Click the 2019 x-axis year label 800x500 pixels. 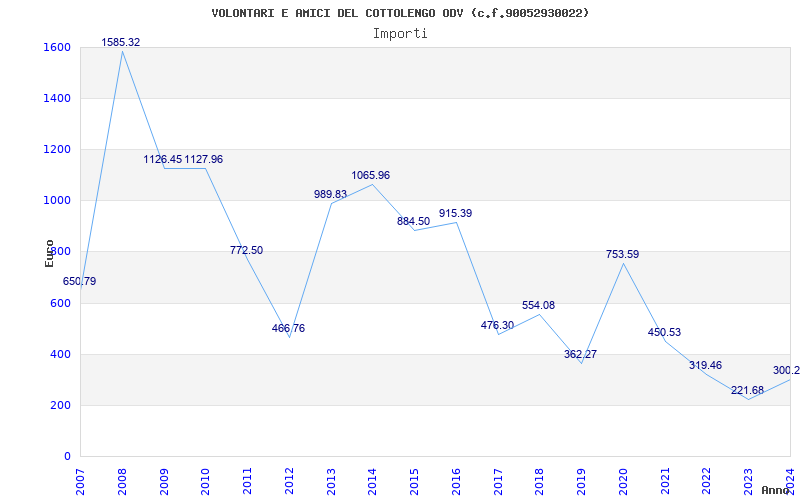click(582, 481)
